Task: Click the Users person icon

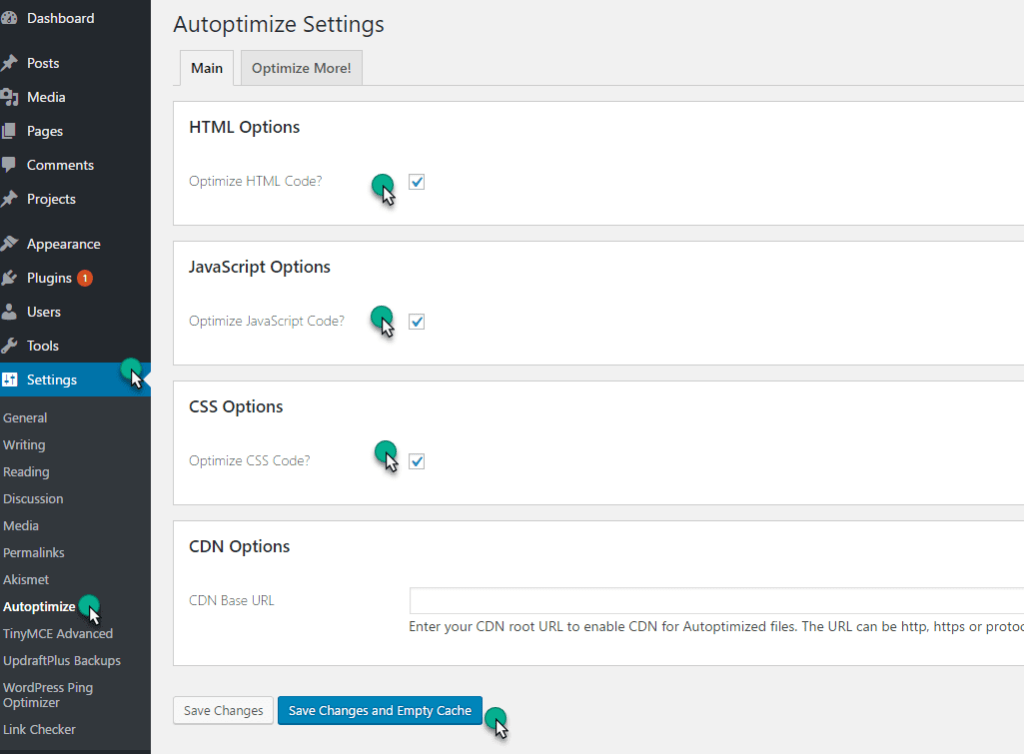Action: [8, 311]
